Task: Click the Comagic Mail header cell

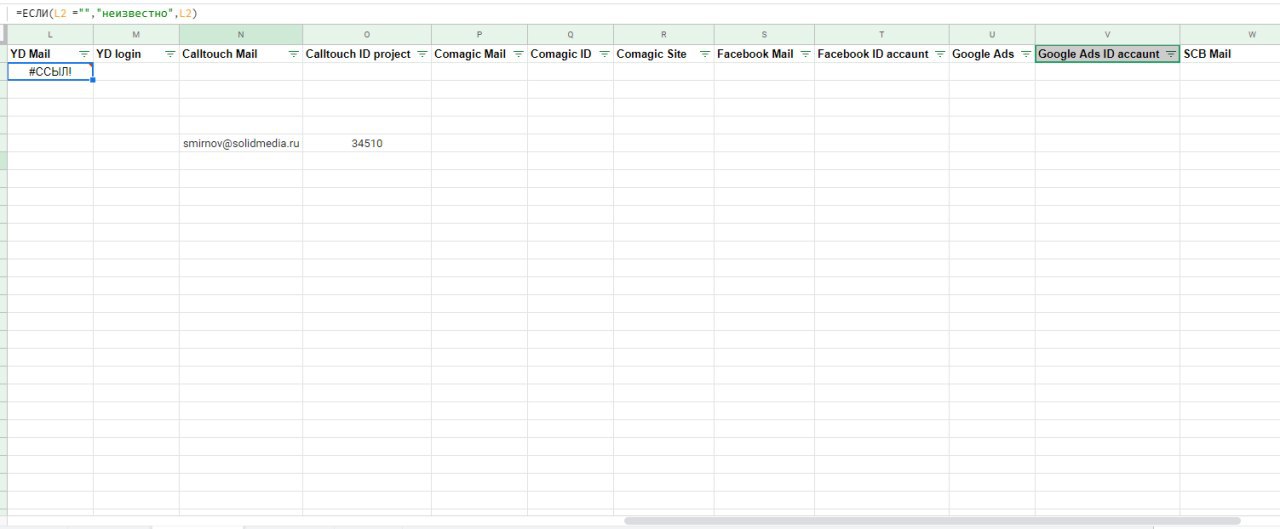Action: point(479,54)
